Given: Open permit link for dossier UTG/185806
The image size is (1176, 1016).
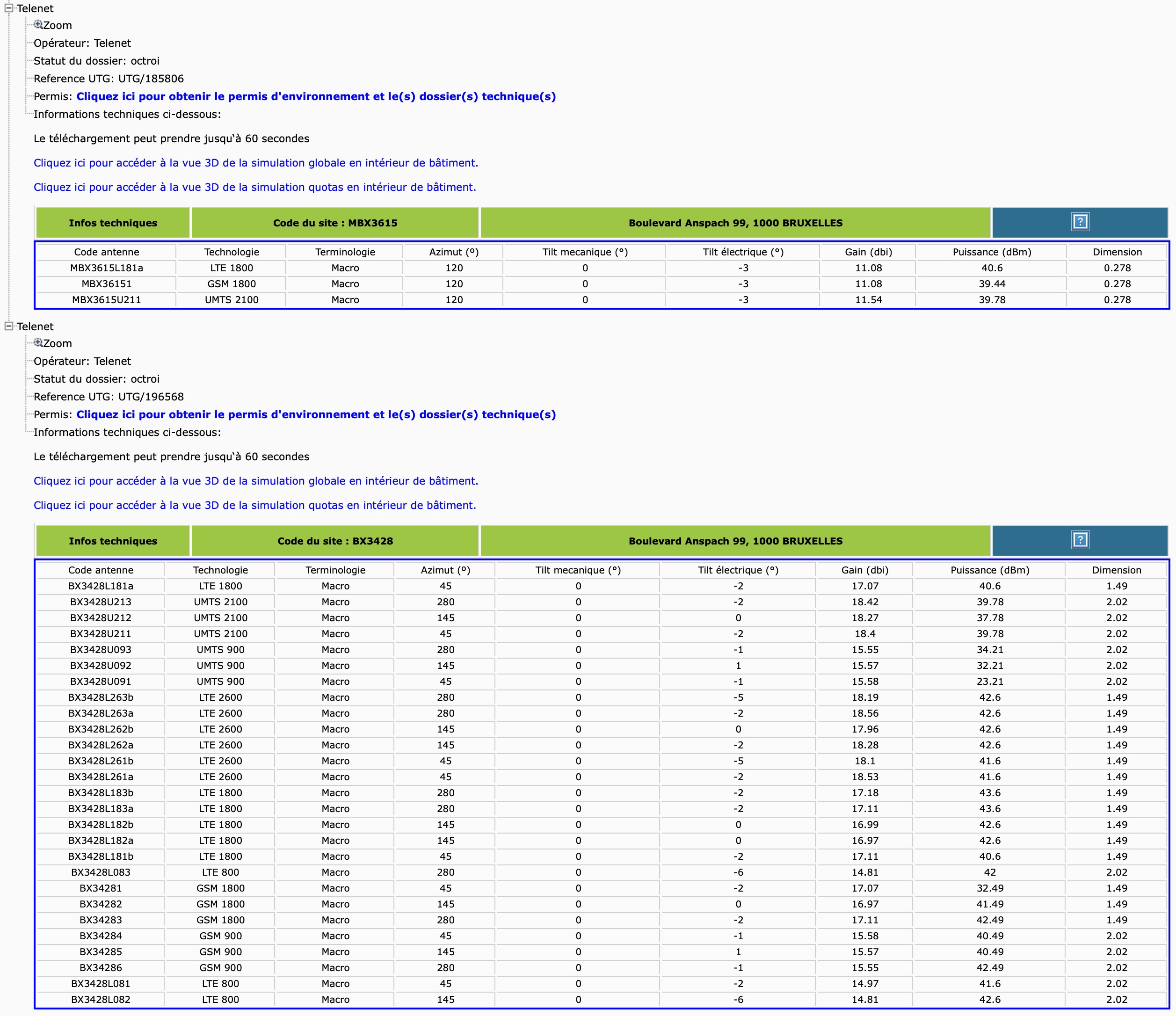Looking at the screenshot, I should pyautogui.click(x=316, y=96).
